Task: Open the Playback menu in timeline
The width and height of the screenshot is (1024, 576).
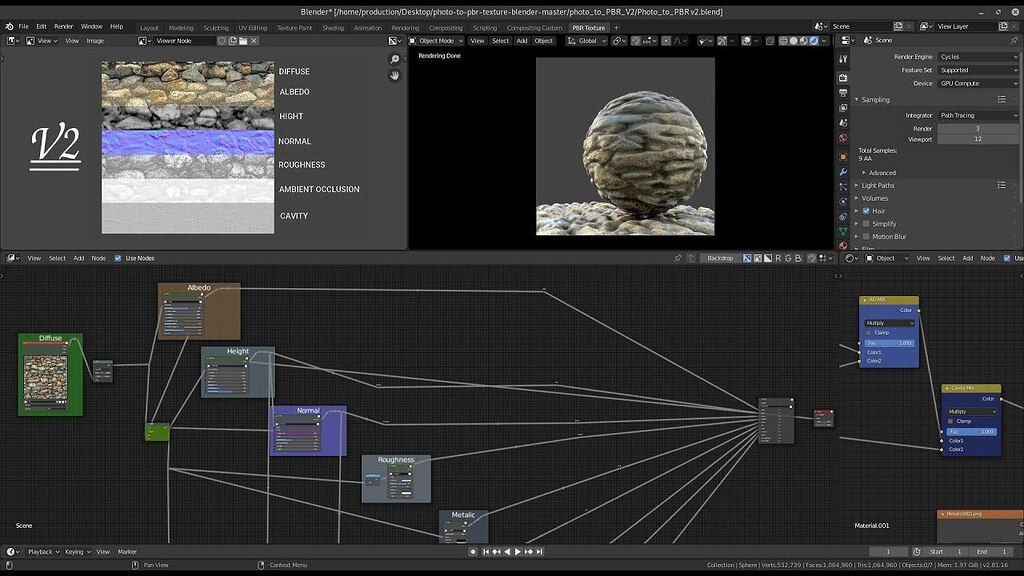Action: click(43, 552)
